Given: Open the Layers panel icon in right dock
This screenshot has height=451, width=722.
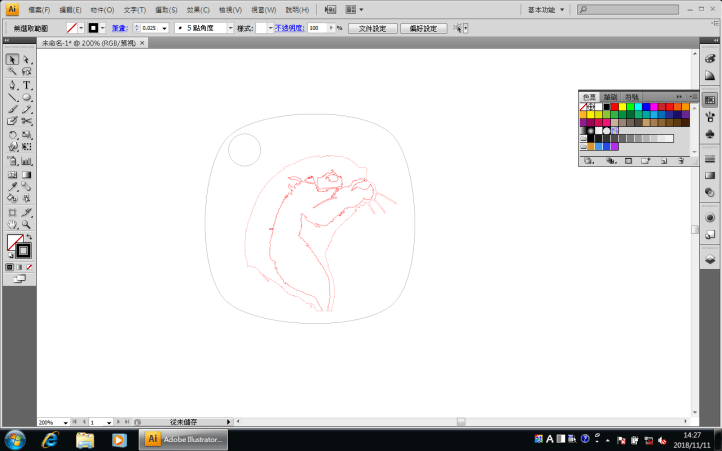Looking at the screenshot, I should pyautogui.click(x=710, y=258).
